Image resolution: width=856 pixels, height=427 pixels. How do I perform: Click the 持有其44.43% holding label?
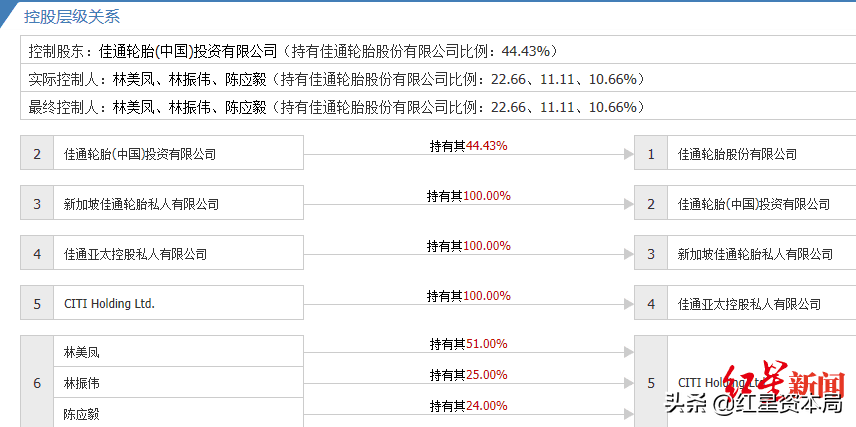[468, 145]
